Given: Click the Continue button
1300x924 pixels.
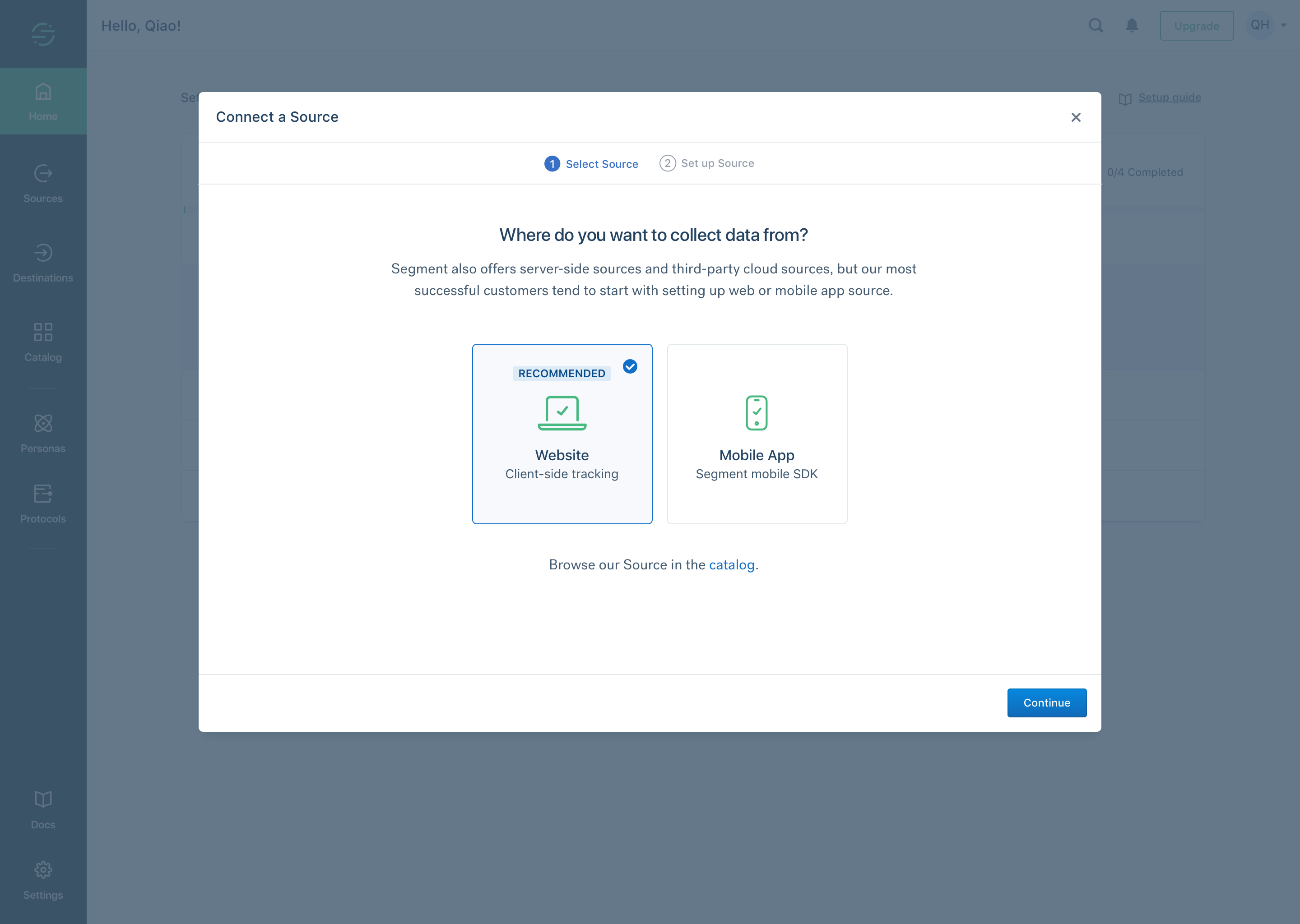Looking at the screenshot, I should coord(1047,702).
